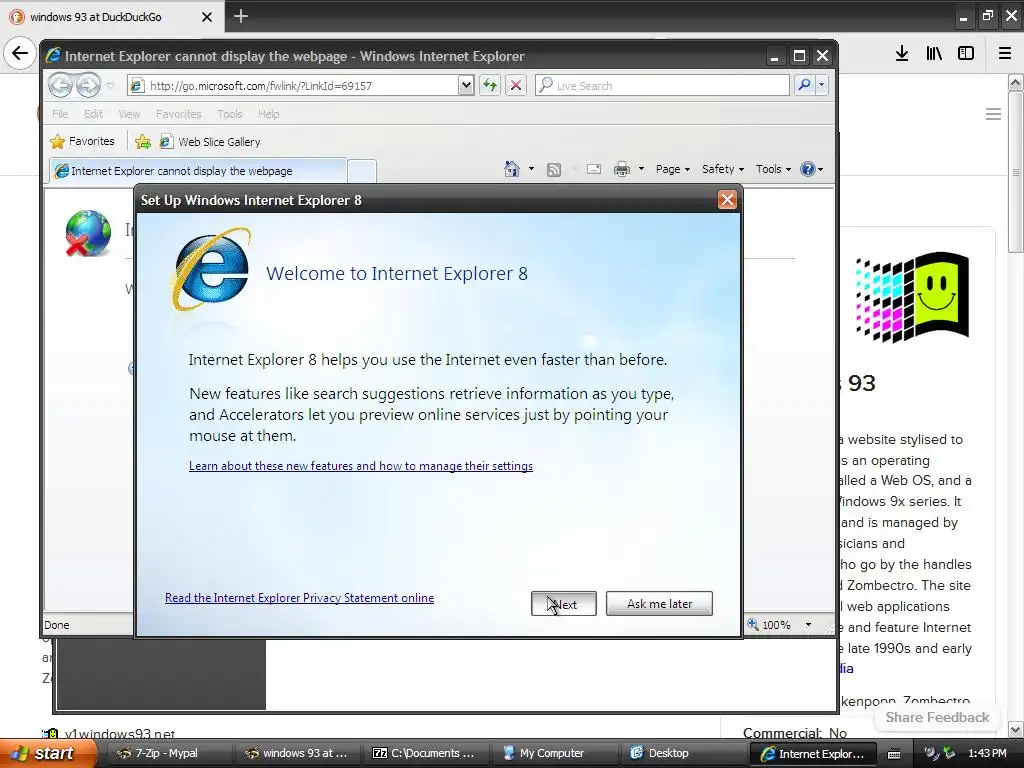Click the Add to Favorites Bar icon
The image size is (1024, 768).
tap(142, 142)
